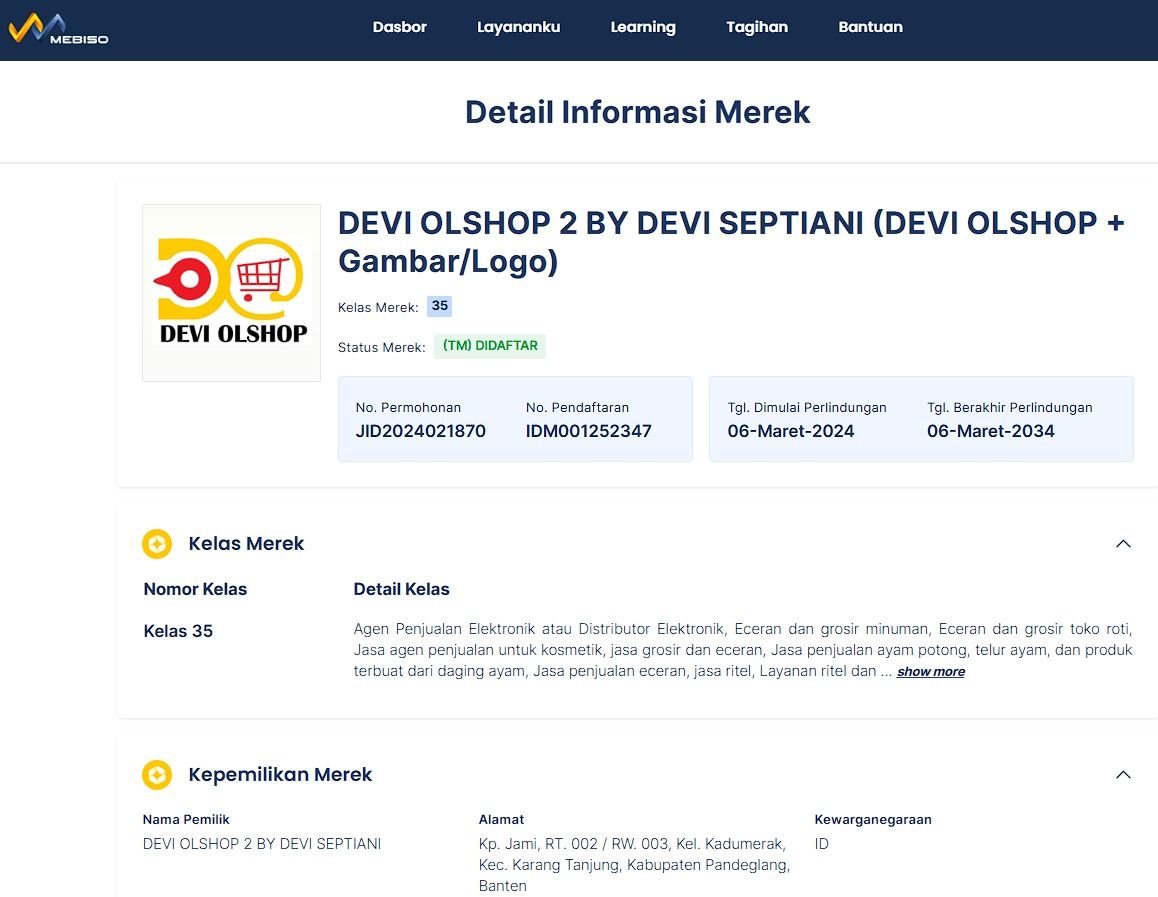1158x897 pixels.
Task: Click the Tgl. Berakhir Perlindungan label
Action: pos(1010,408)
